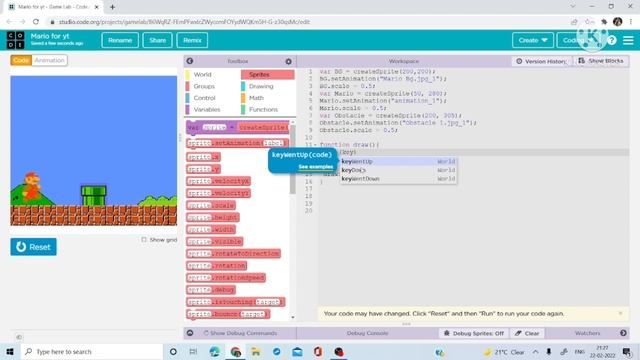Image resolution: width=640 pixels, height=360 pixels.
Task: Open Microsoft Edge from taskbar
Action: point(215,351)
